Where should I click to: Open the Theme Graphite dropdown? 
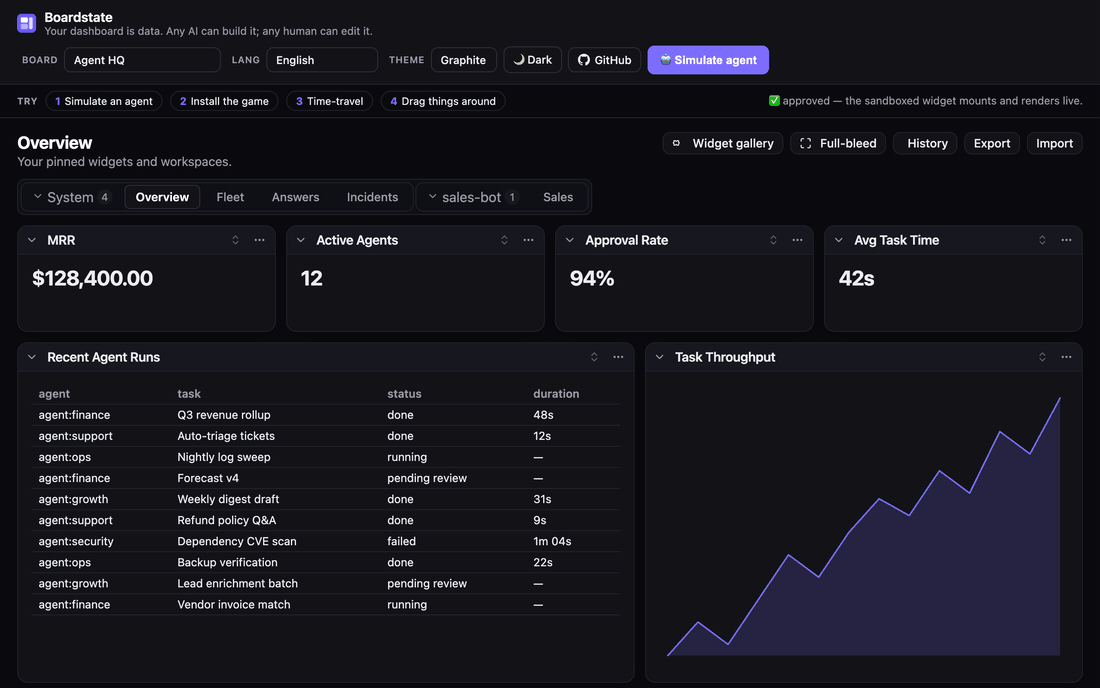(x=464, y=60)
